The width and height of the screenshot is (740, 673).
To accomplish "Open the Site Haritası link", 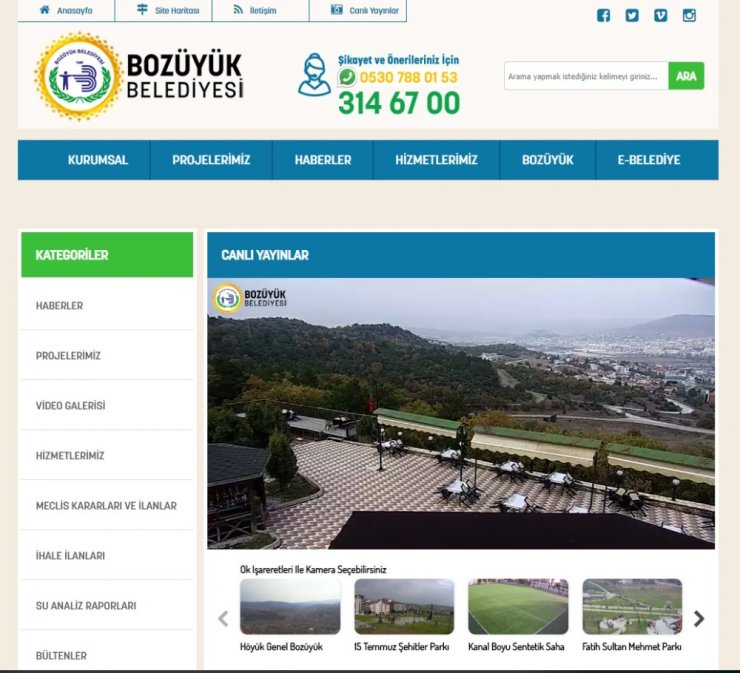I will [168, 11].
